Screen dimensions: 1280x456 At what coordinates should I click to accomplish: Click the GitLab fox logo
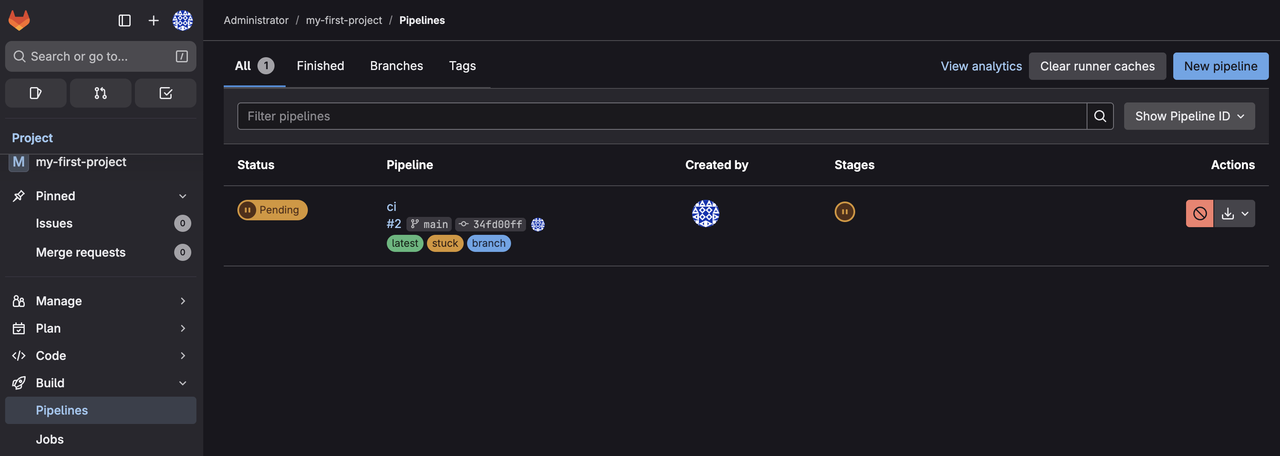[19, 20]
